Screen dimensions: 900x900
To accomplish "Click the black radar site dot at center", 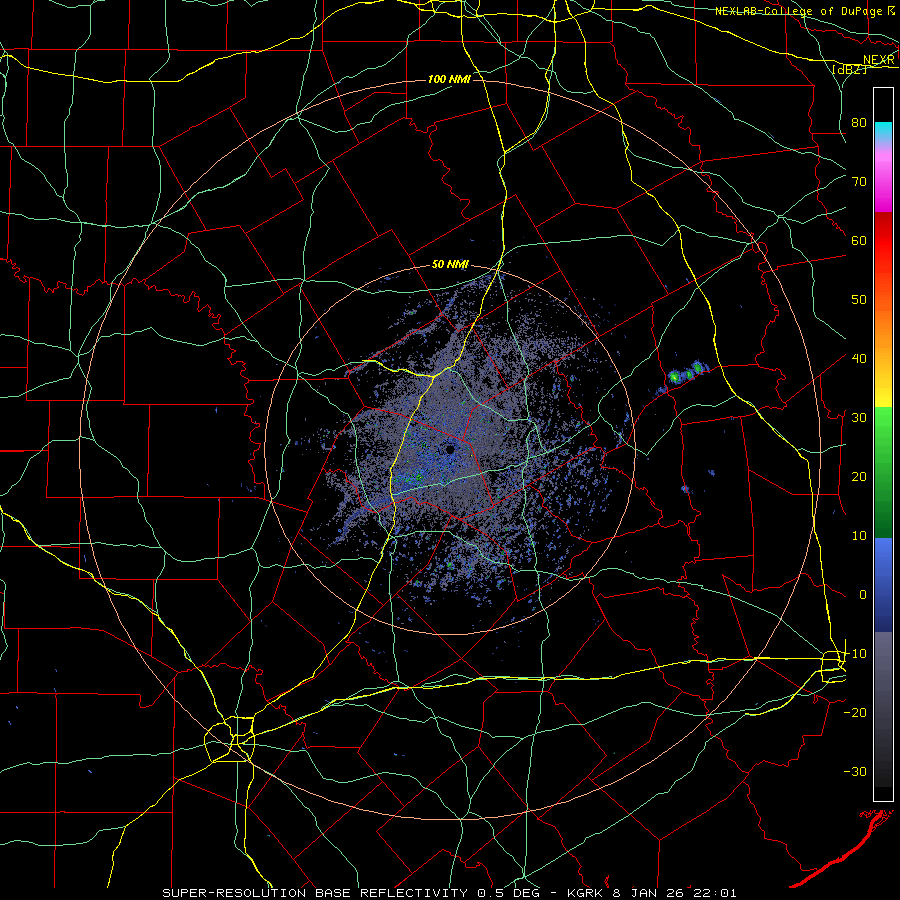I will click(x=451, y=449).
